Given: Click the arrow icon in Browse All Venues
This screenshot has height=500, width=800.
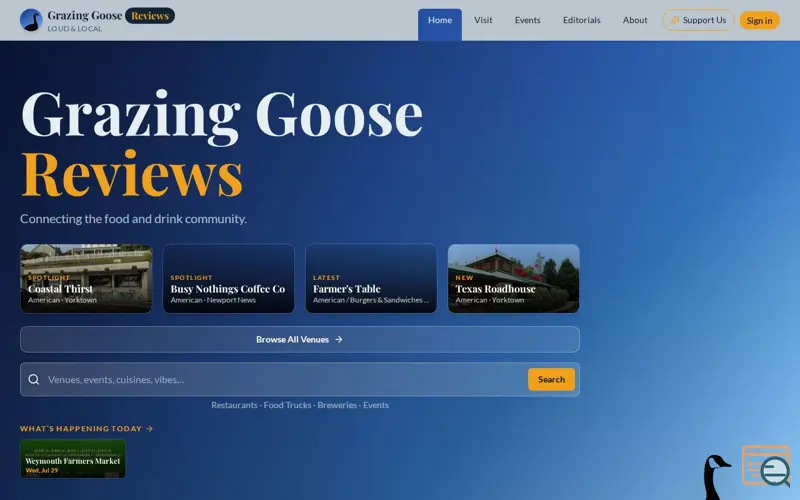Looking at the screenshot, I should point(339,339).
